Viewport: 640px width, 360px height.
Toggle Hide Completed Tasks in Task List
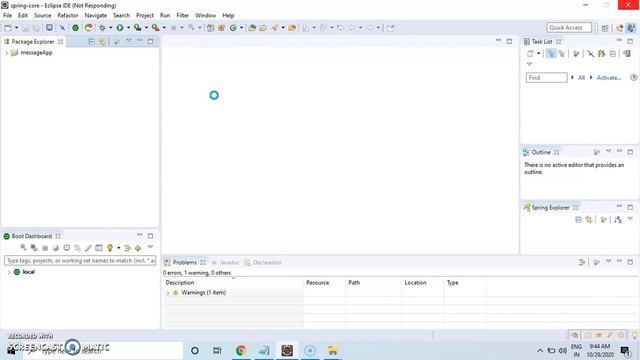(x=591, y=53)
